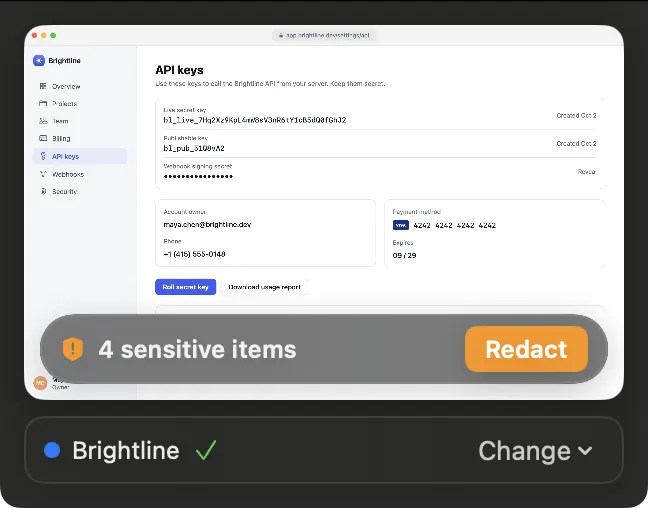Click the API keys key icon
Image resolution: width=648 pixels, height=508 pixels.
pyautogui.click(x=43, y=156)
